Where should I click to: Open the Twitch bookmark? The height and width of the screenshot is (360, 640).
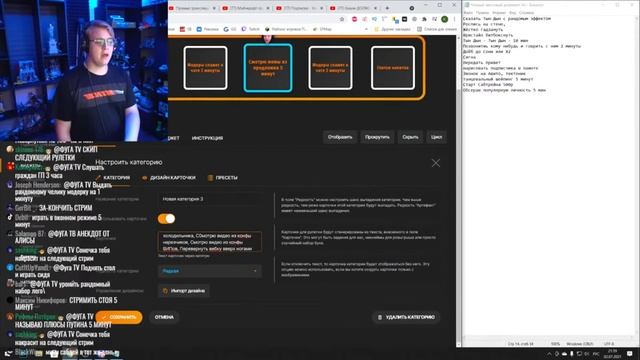click(251, 29)
